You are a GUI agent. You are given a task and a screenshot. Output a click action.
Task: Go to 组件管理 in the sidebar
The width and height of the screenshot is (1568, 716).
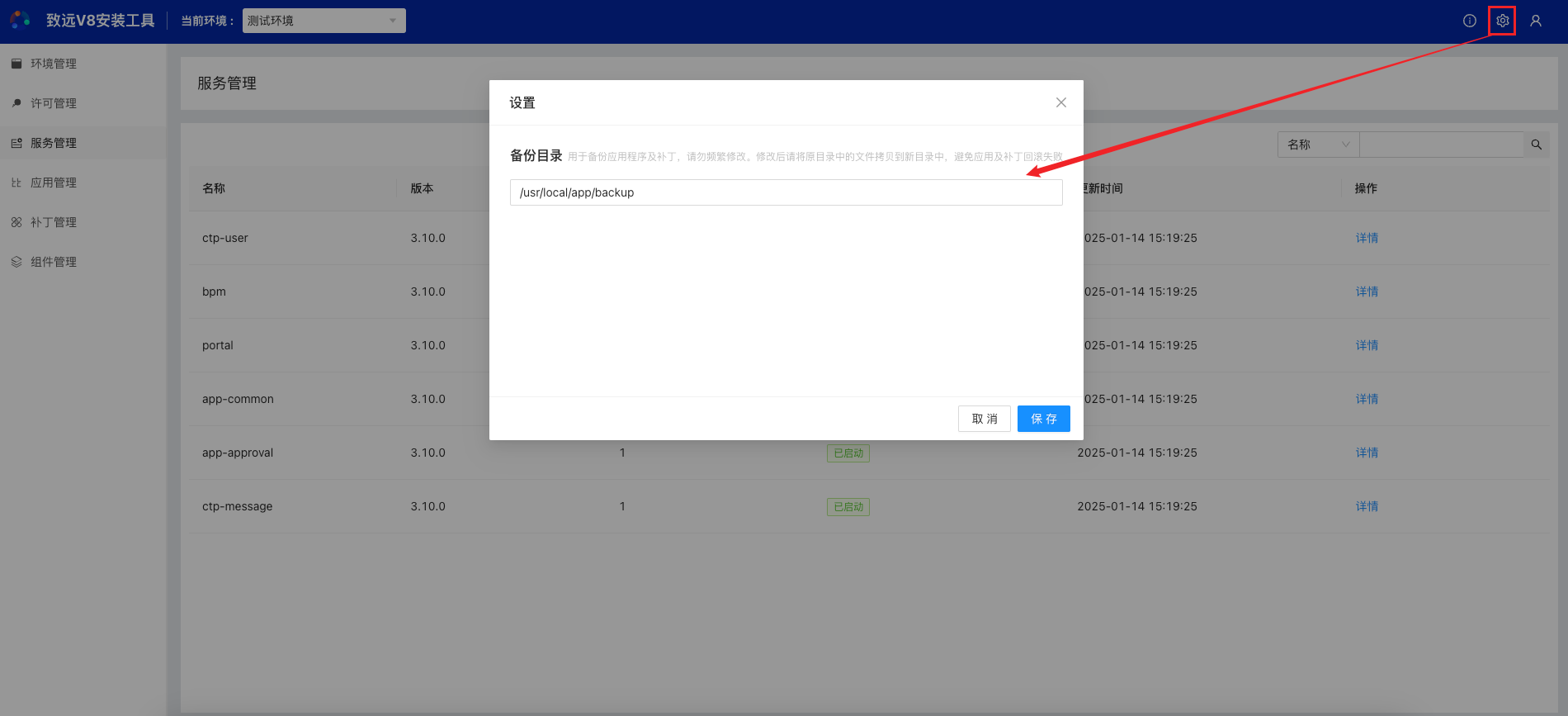point(54,262)
